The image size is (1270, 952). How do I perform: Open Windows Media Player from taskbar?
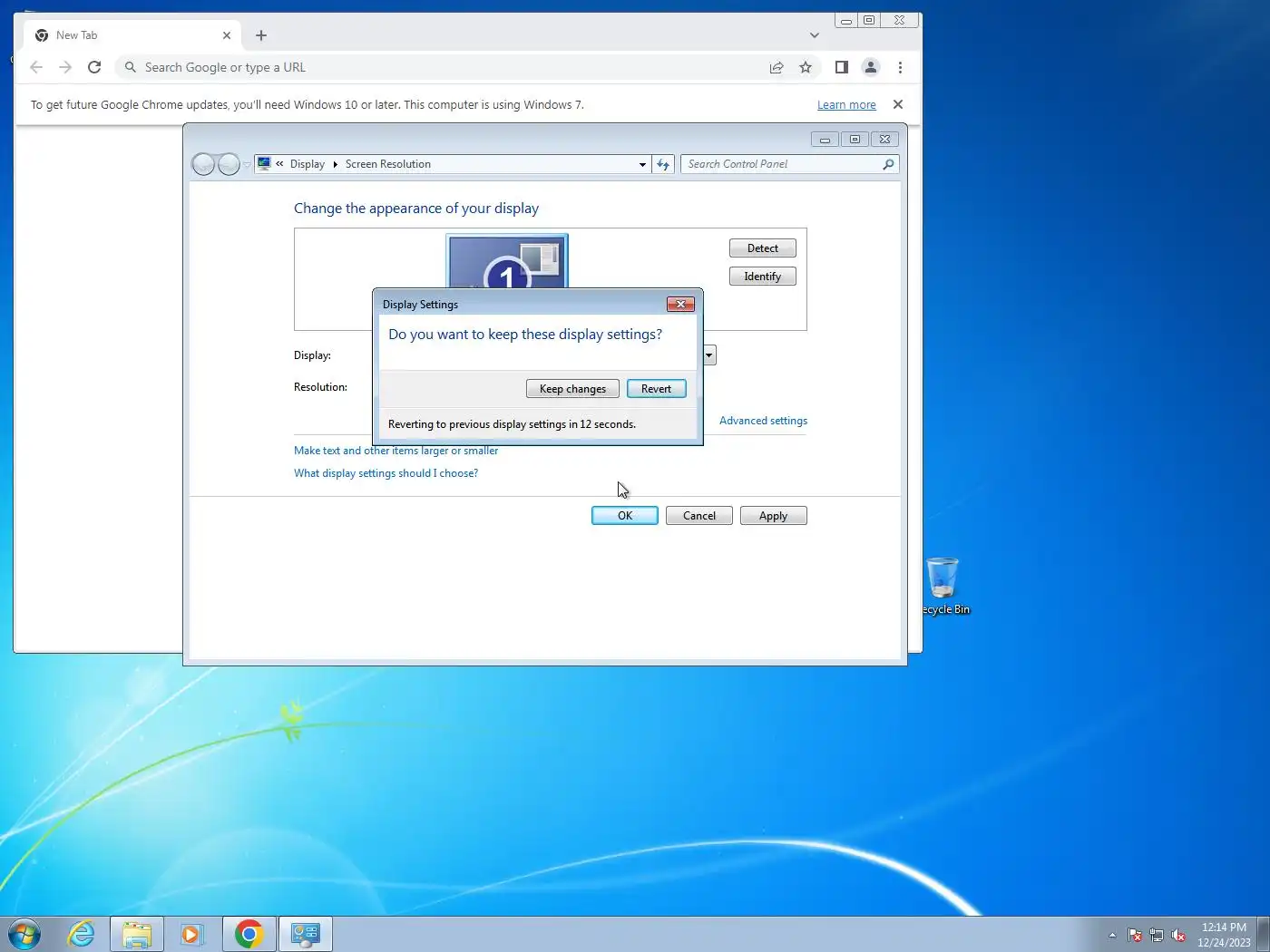tap(191, 934)
